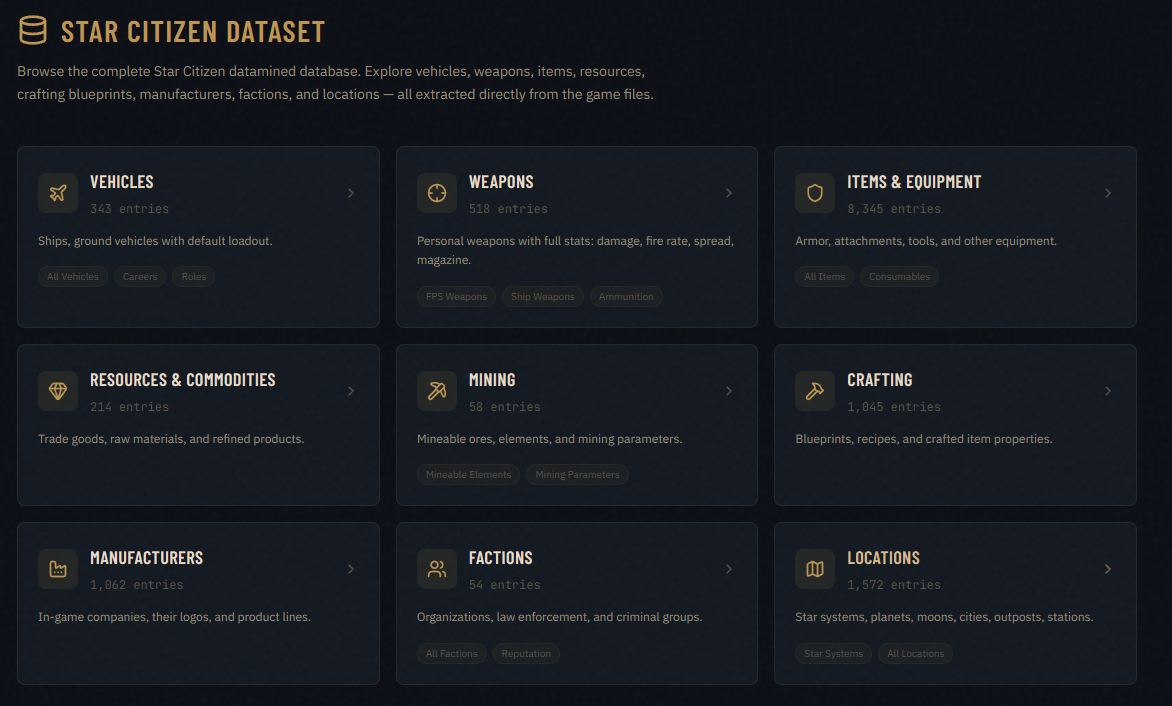Select the FPS Weapons tag
This screenshot has height=706, width=1172.
[456, 297]
